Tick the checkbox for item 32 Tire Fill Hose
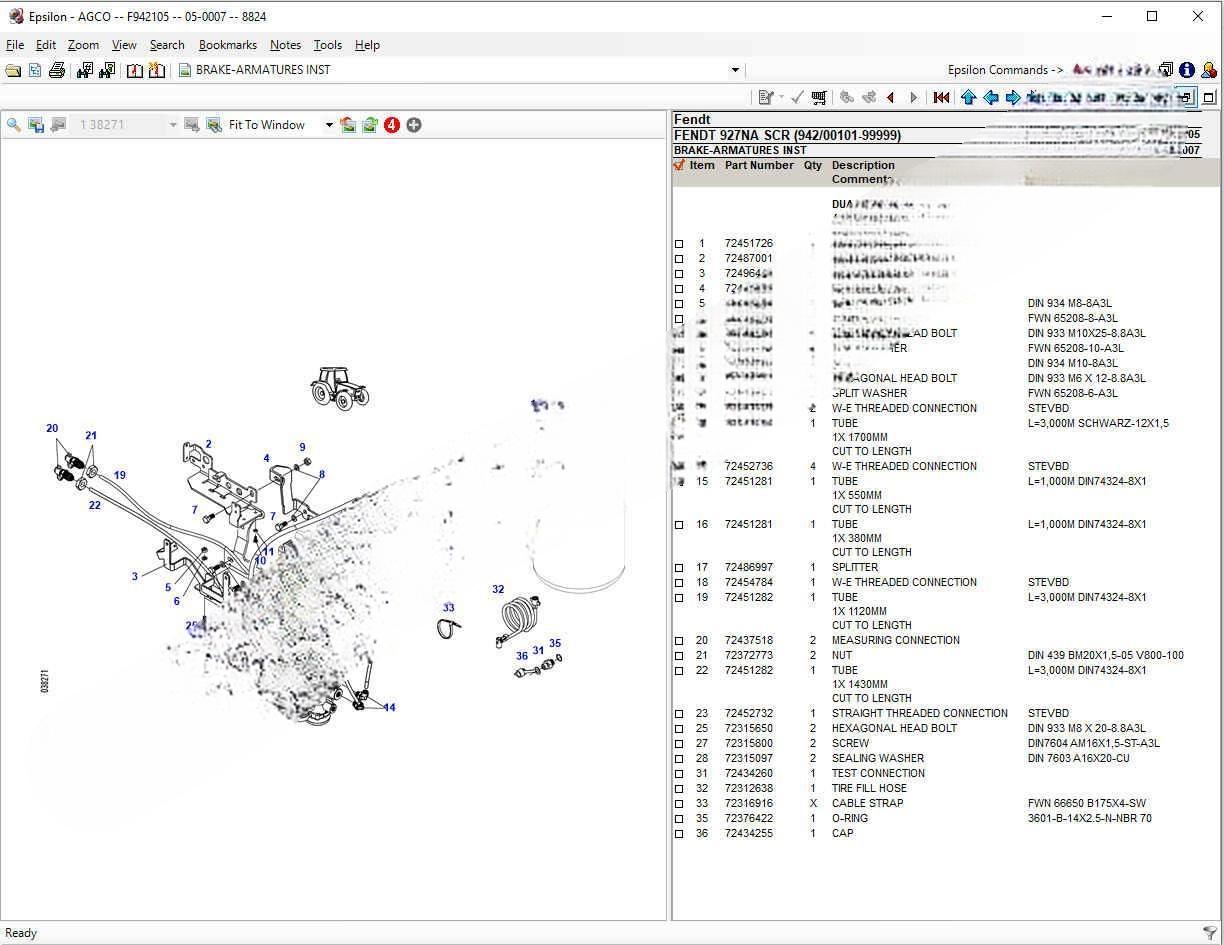1224x945 pixels. click(679, 789)
